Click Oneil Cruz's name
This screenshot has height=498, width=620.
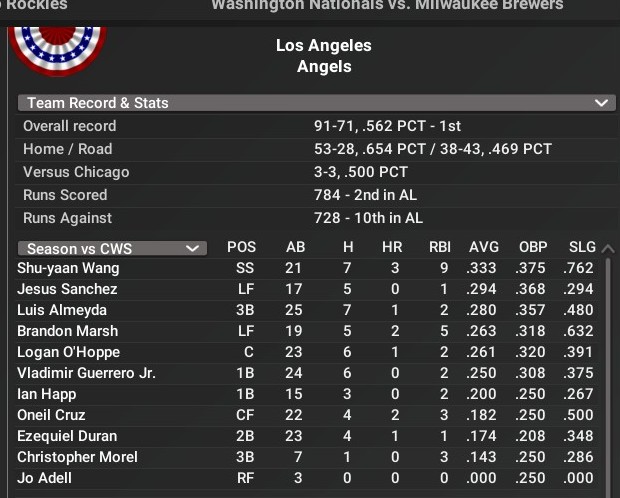click(x=51, y=415)
